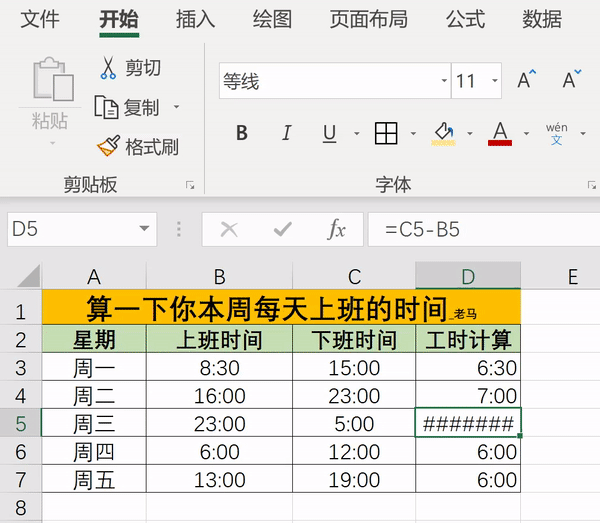Switch to the 公式 (Formulas) tab
The image size is (600, 523).
coord(465,19)
